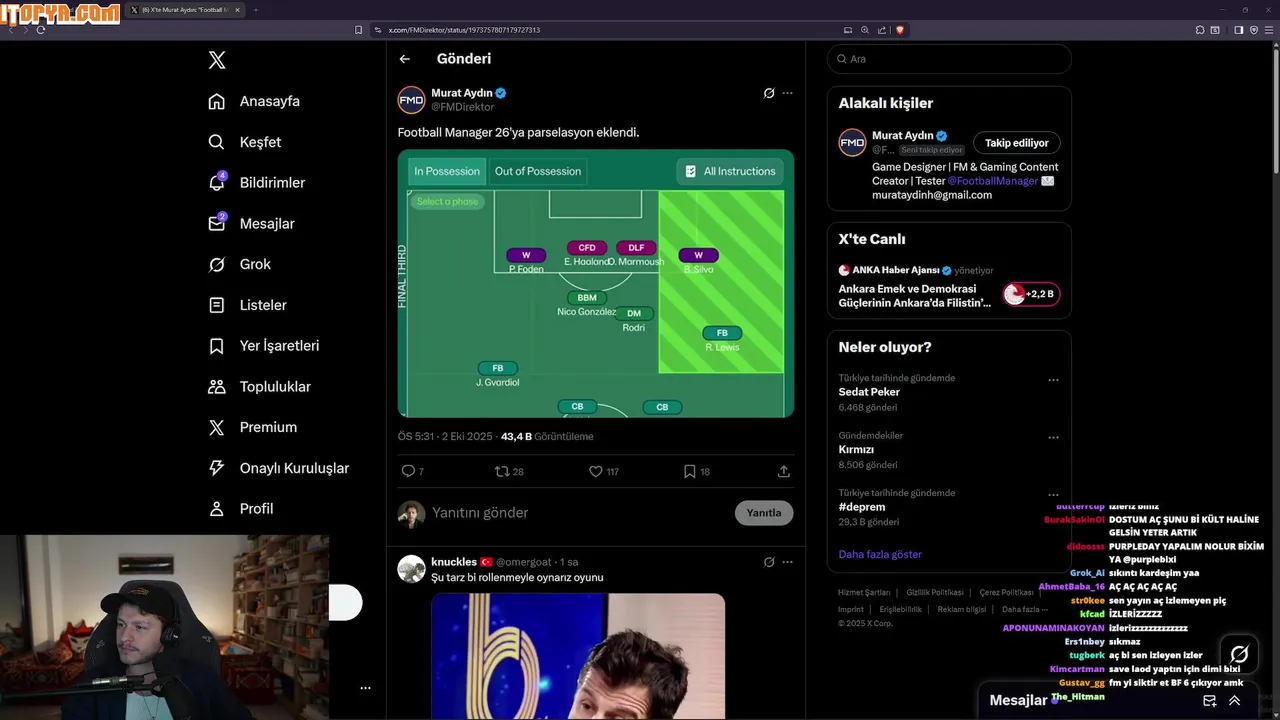Open Çerez Politikası footer link

pyautogui.click(x=1005, y=593)
